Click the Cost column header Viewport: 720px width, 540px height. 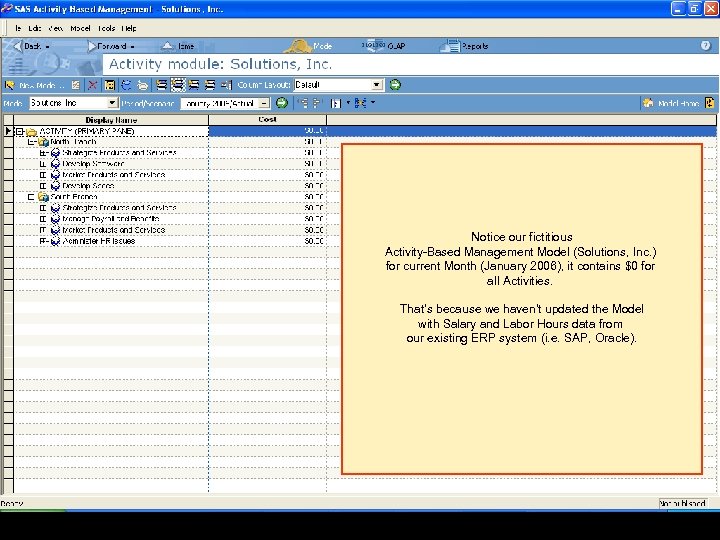pos(267,119)
